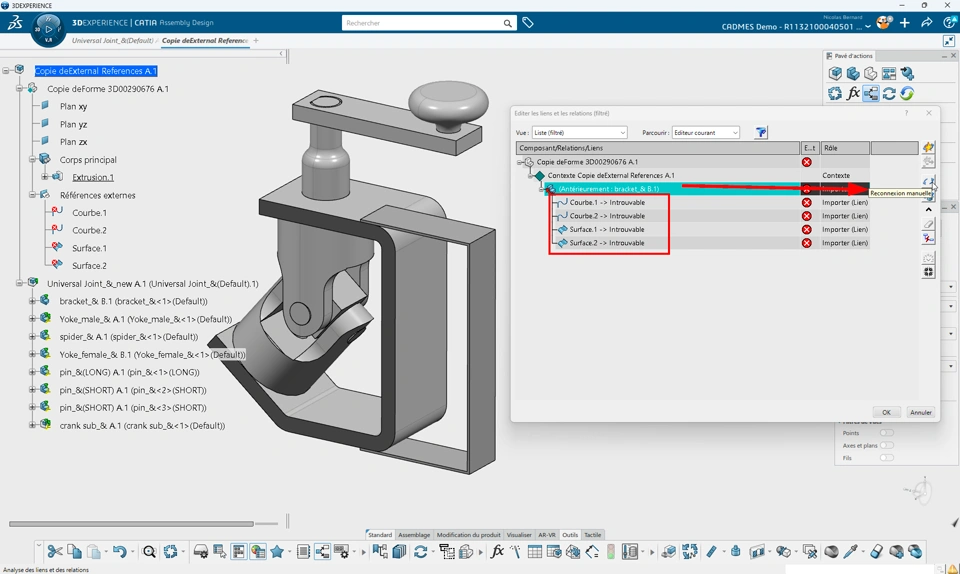The image size is (960, 574).
Task: Click the blue star favorites icon in toolbar
Action: pyautogui.click(x=277, y=551)
